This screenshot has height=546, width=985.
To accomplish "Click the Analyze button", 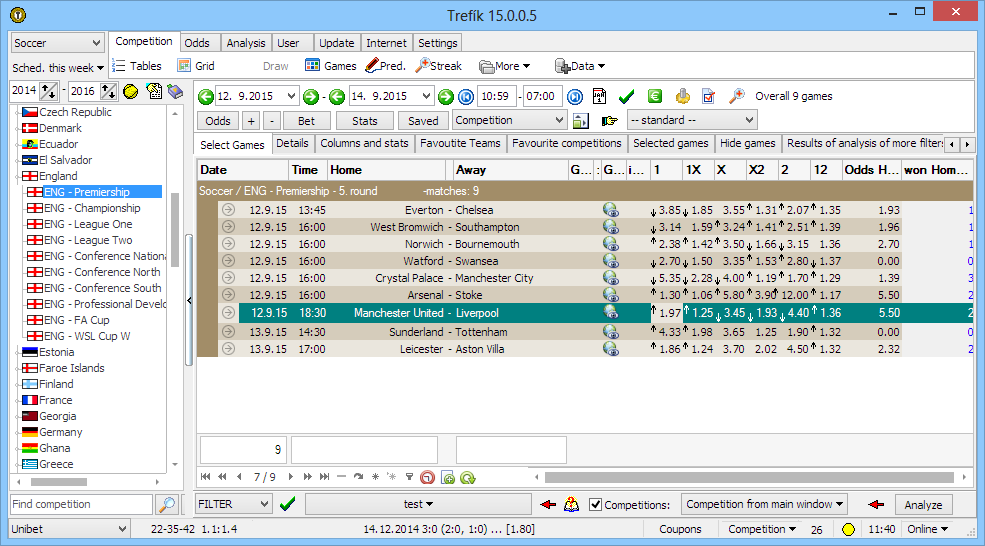I will click(x=923, y=505).
